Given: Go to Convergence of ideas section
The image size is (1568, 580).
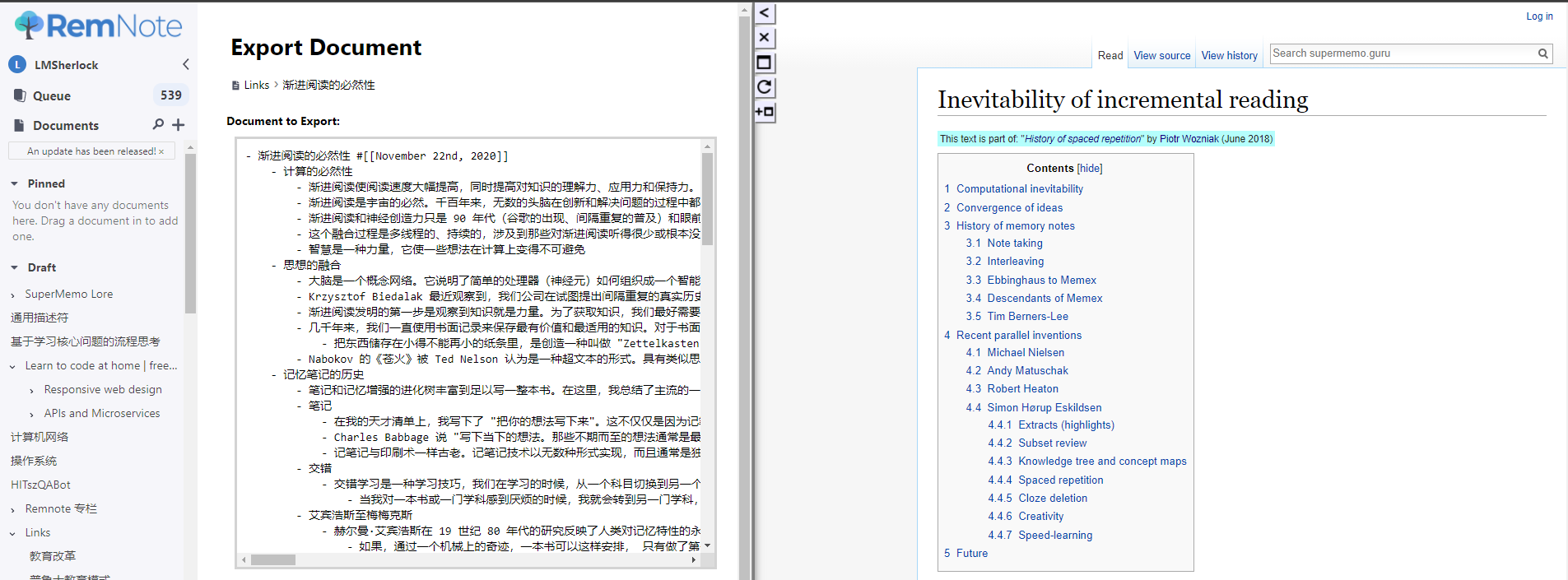Looking at the screenshot, I should click(1009, 207).
